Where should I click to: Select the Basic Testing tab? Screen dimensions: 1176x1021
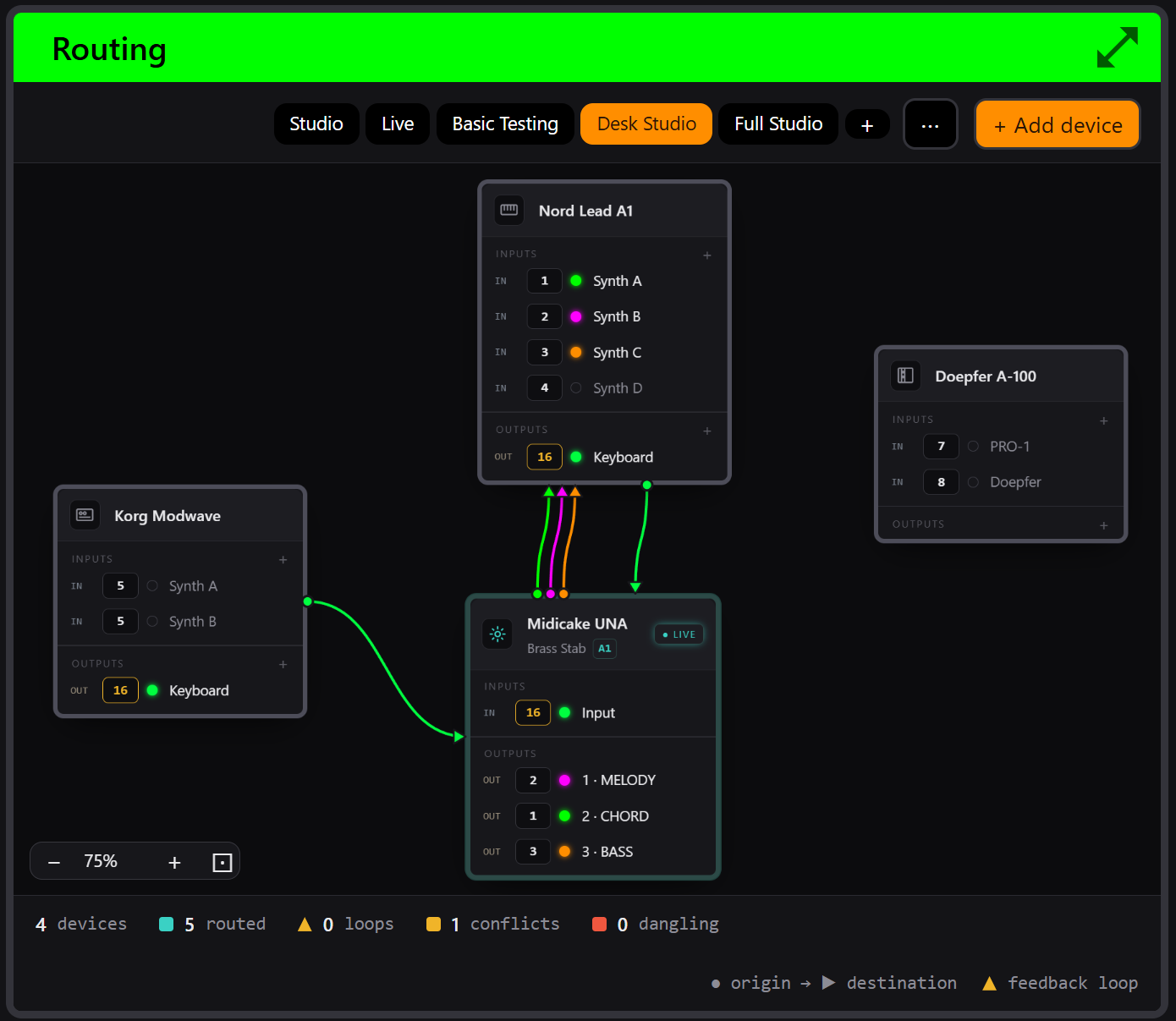coord(505,124)
